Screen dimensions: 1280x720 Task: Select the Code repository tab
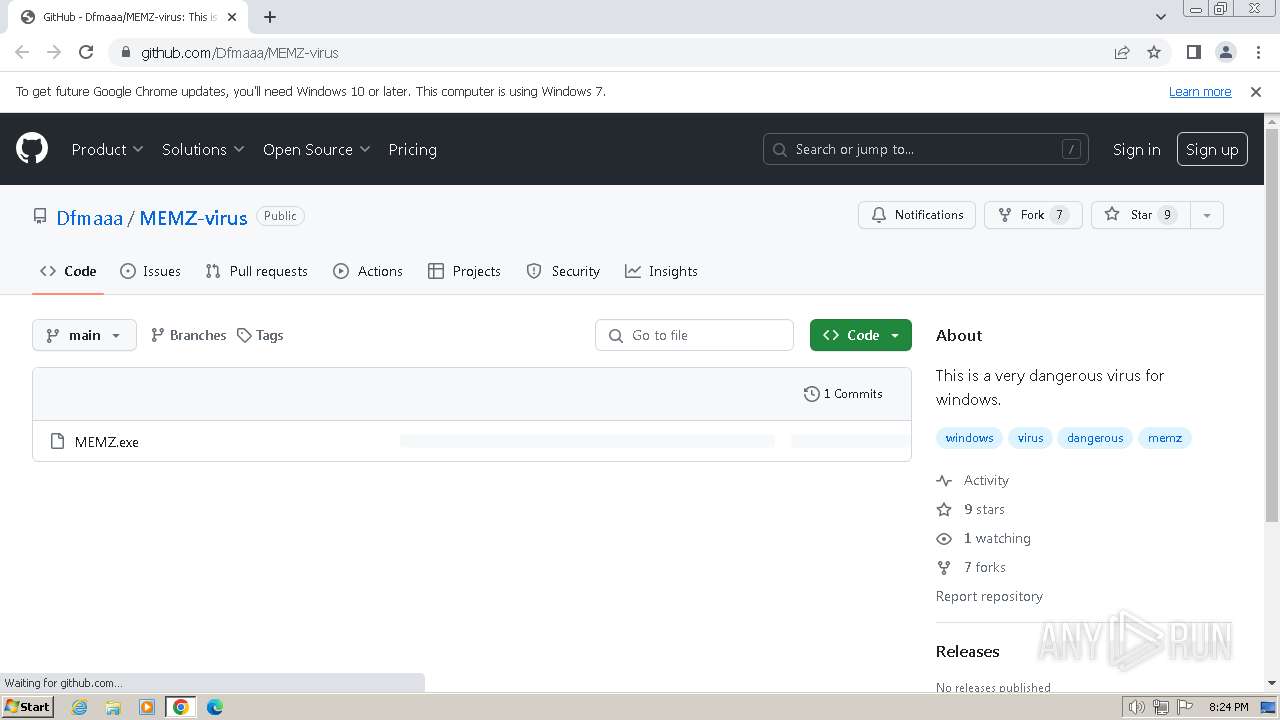pyautogui.click(x=68, y=271)
